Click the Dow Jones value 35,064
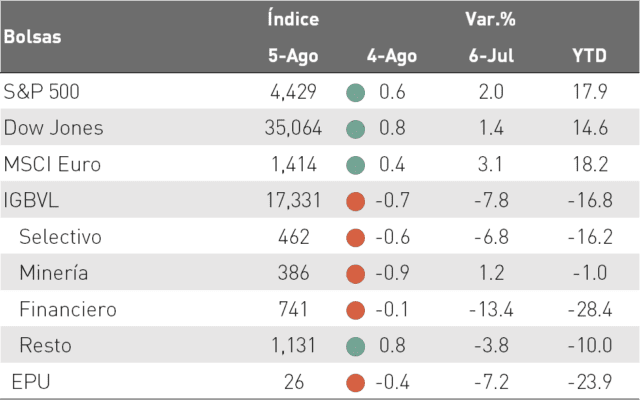This screenshot has height=400, width=640. pyautogui.click(x=293, y=128)
